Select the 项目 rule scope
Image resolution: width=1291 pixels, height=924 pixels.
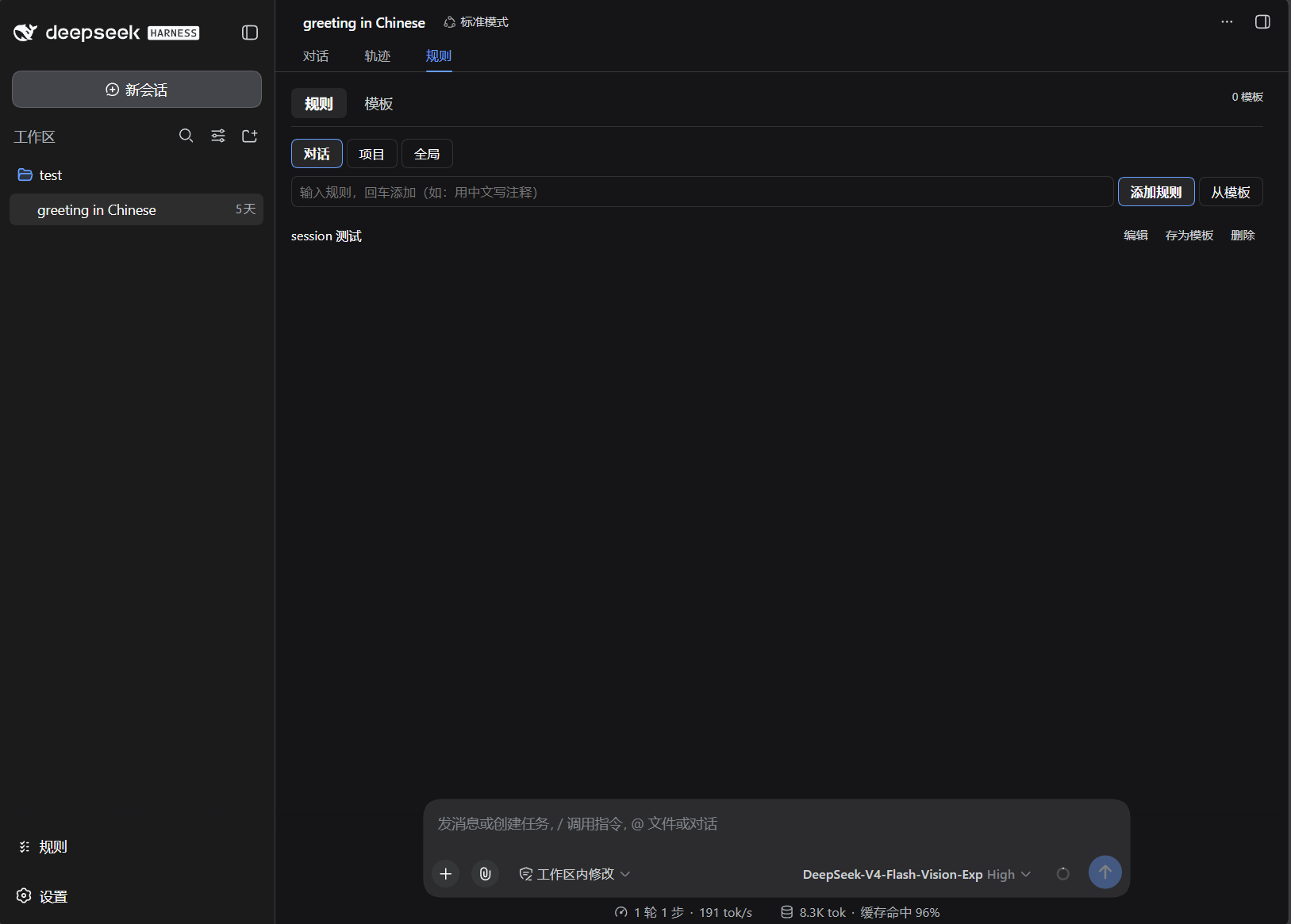pyautogui.click(x=372, y=154)
